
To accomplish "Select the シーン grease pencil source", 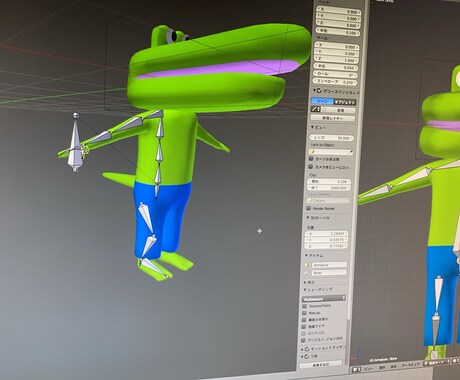I will [x=322, y=101].
